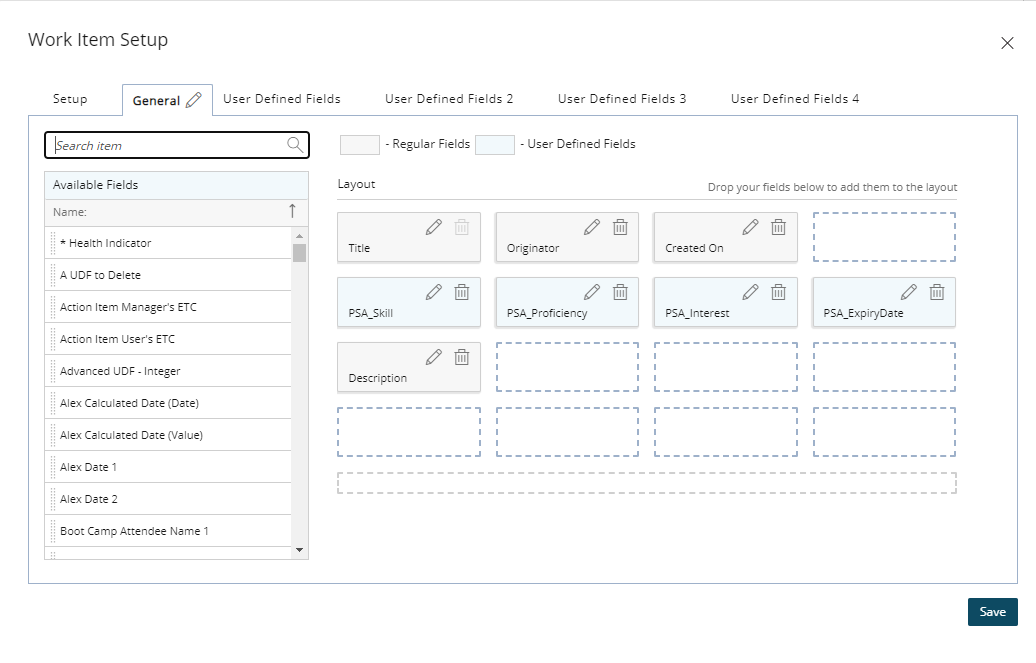Switch to User Defined Fields tab
This screenshot has height=663, width=1036.
coord(282,99)
